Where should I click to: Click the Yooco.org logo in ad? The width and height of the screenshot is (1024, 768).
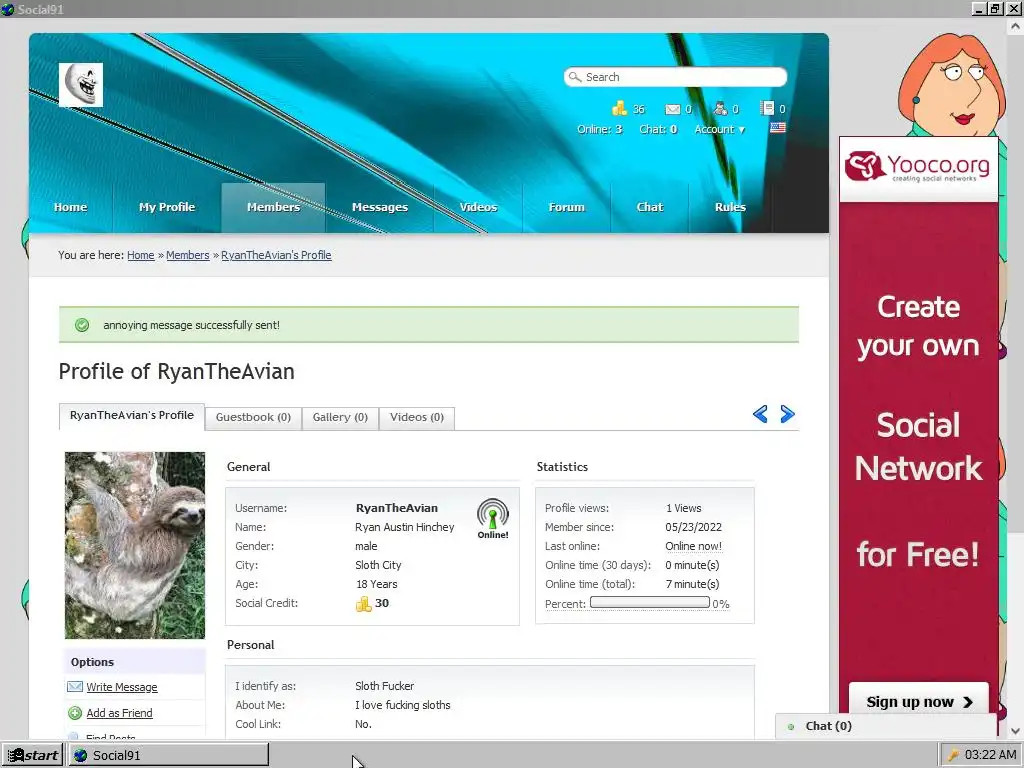pyautogui.click(x=918, y=168)
